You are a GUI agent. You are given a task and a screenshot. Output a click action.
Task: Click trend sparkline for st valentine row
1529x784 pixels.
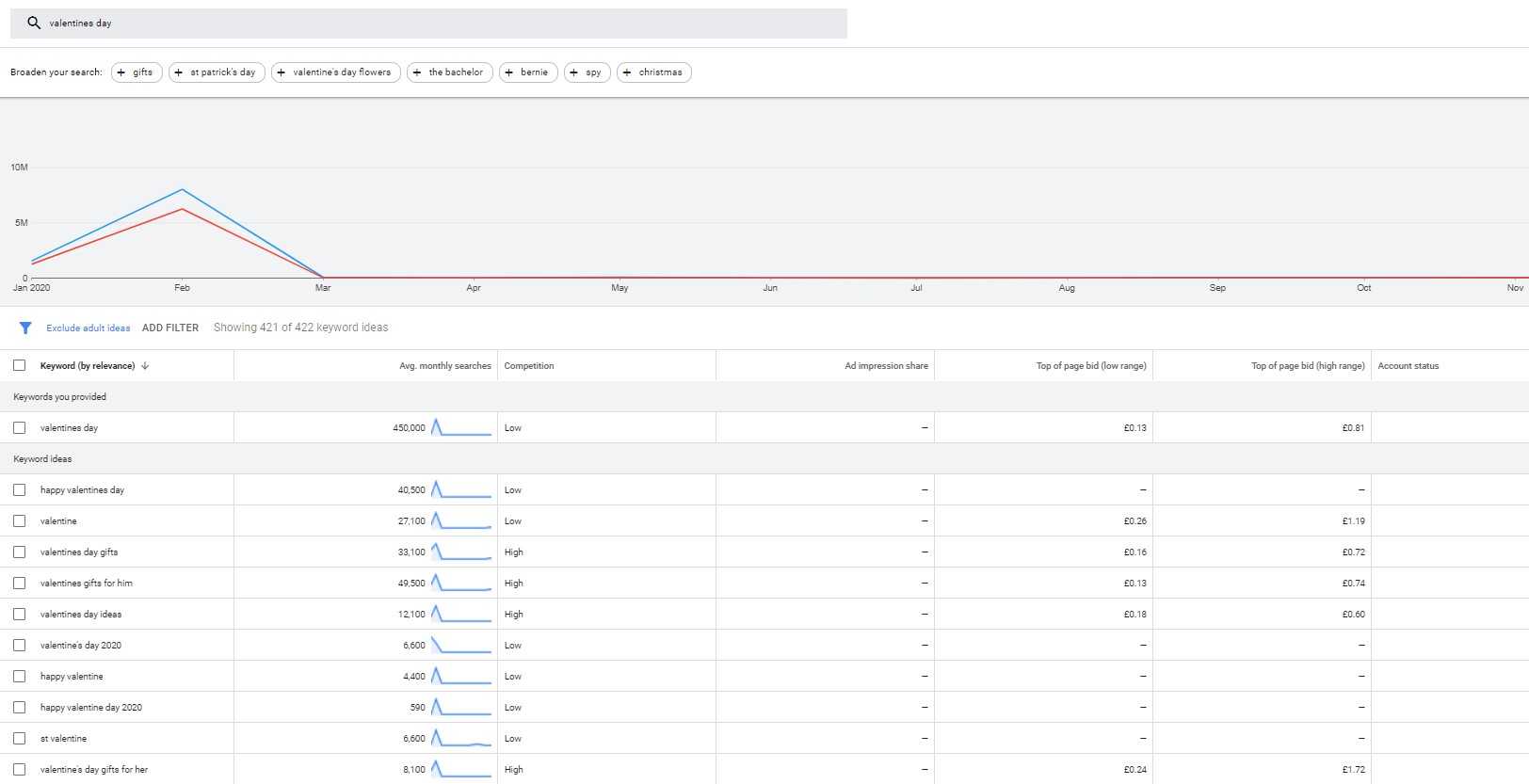point(460,739)
